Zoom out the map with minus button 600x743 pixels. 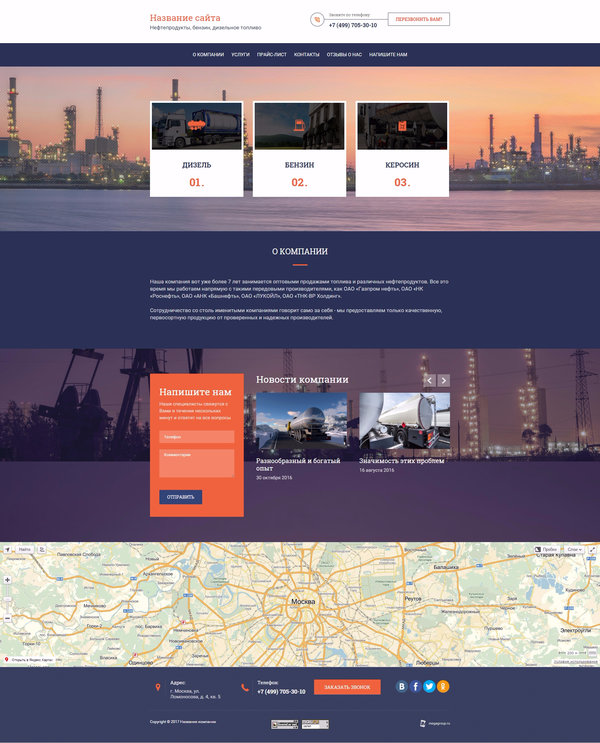tap(7, 618)
